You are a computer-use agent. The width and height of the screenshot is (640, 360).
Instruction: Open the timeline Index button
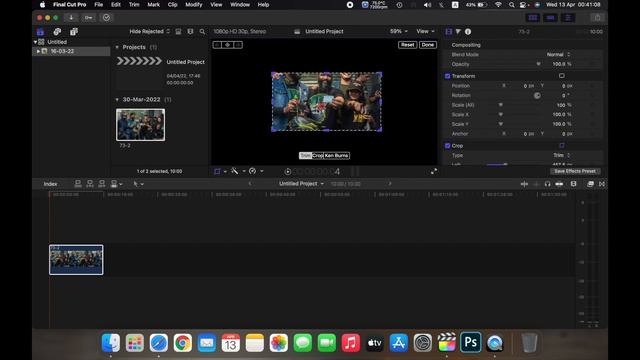coord(51,184)
